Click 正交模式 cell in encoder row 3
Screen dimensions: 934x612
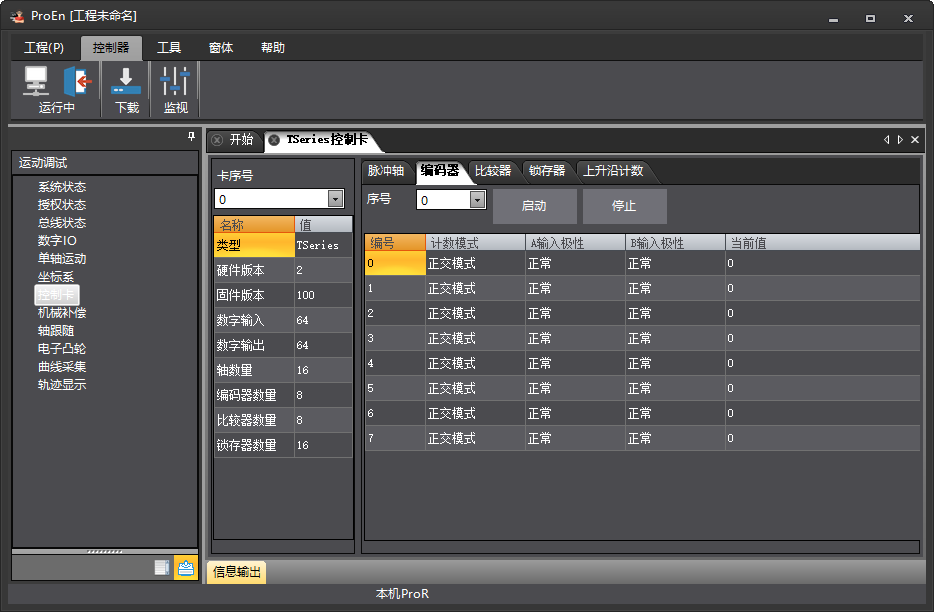tap(475, 338)
